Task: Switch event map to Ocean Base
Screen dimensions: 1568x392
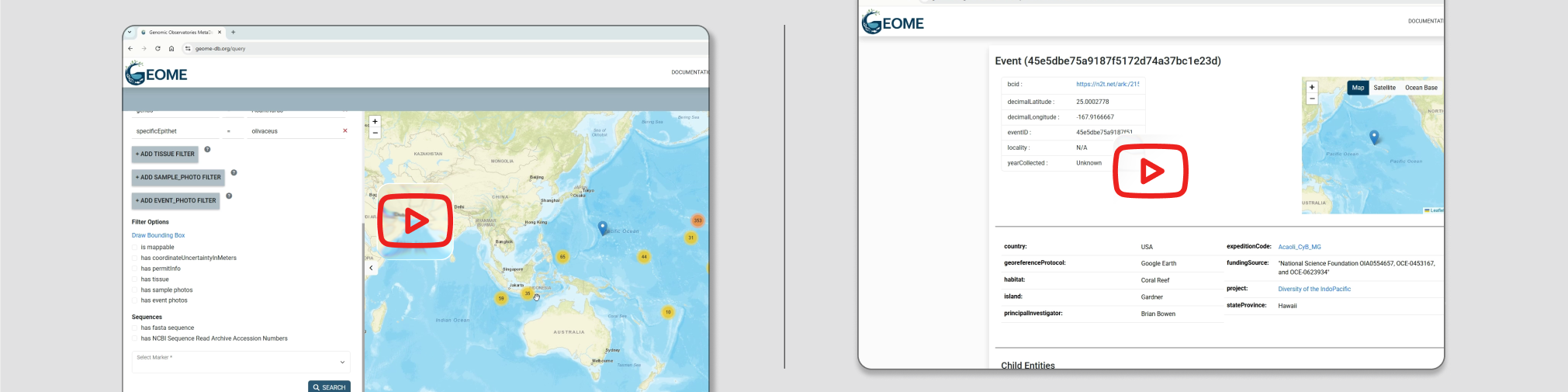Action: 1421,88
